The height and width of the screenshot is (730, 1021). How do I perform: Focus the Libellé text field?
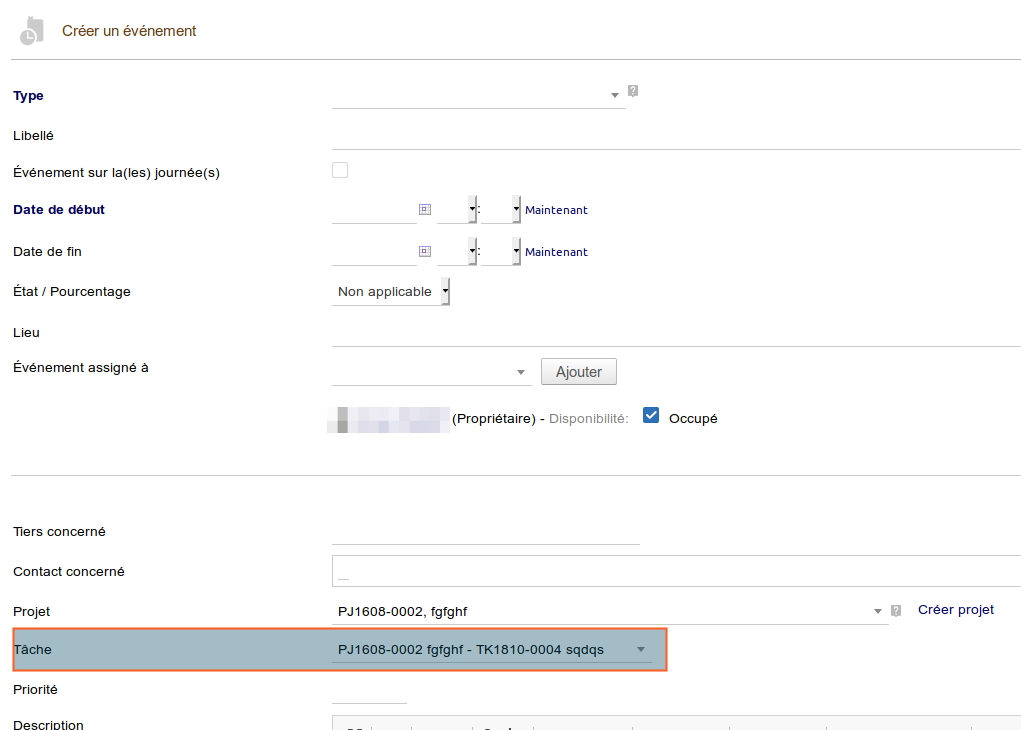[x=675, y=136]
